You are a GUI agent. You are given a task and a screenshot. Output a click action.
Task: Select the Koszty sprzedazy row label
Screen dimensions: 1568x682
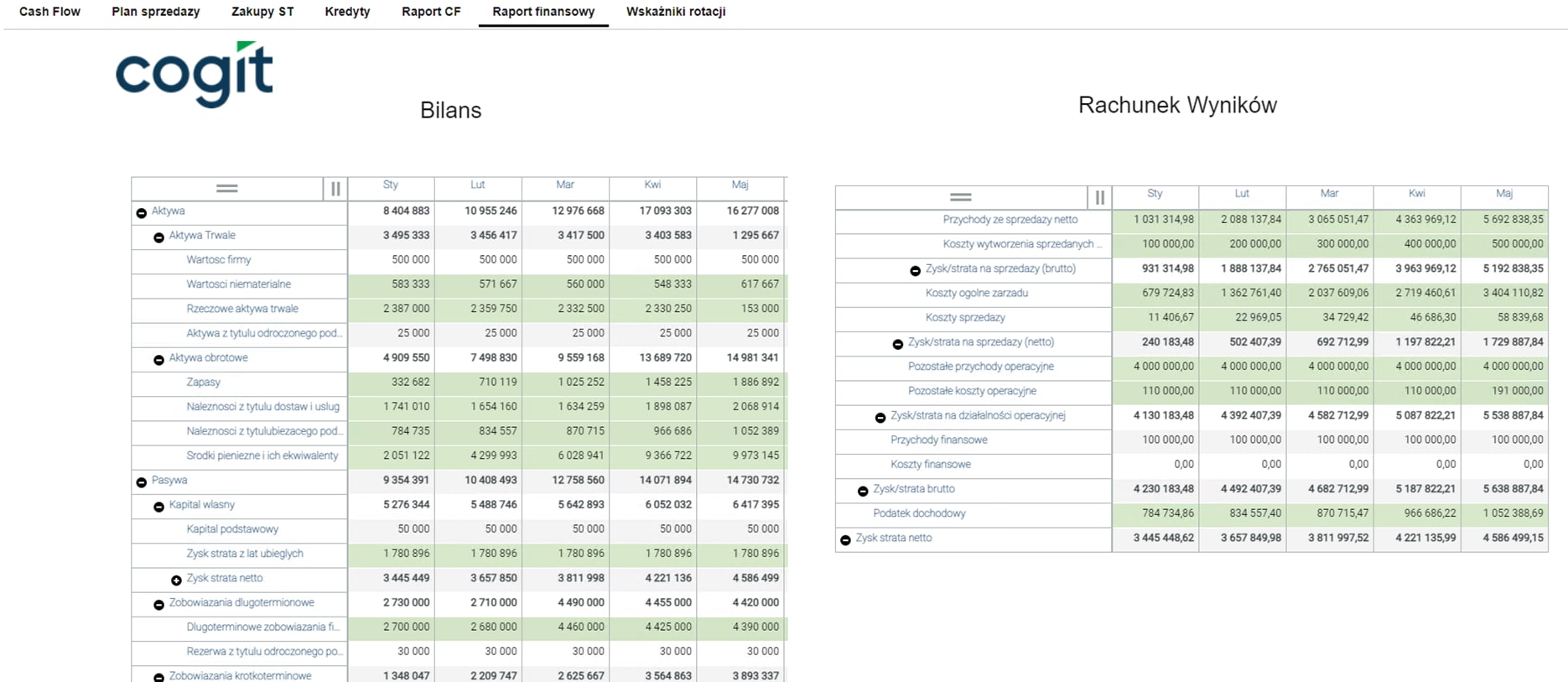pos(965,318)
